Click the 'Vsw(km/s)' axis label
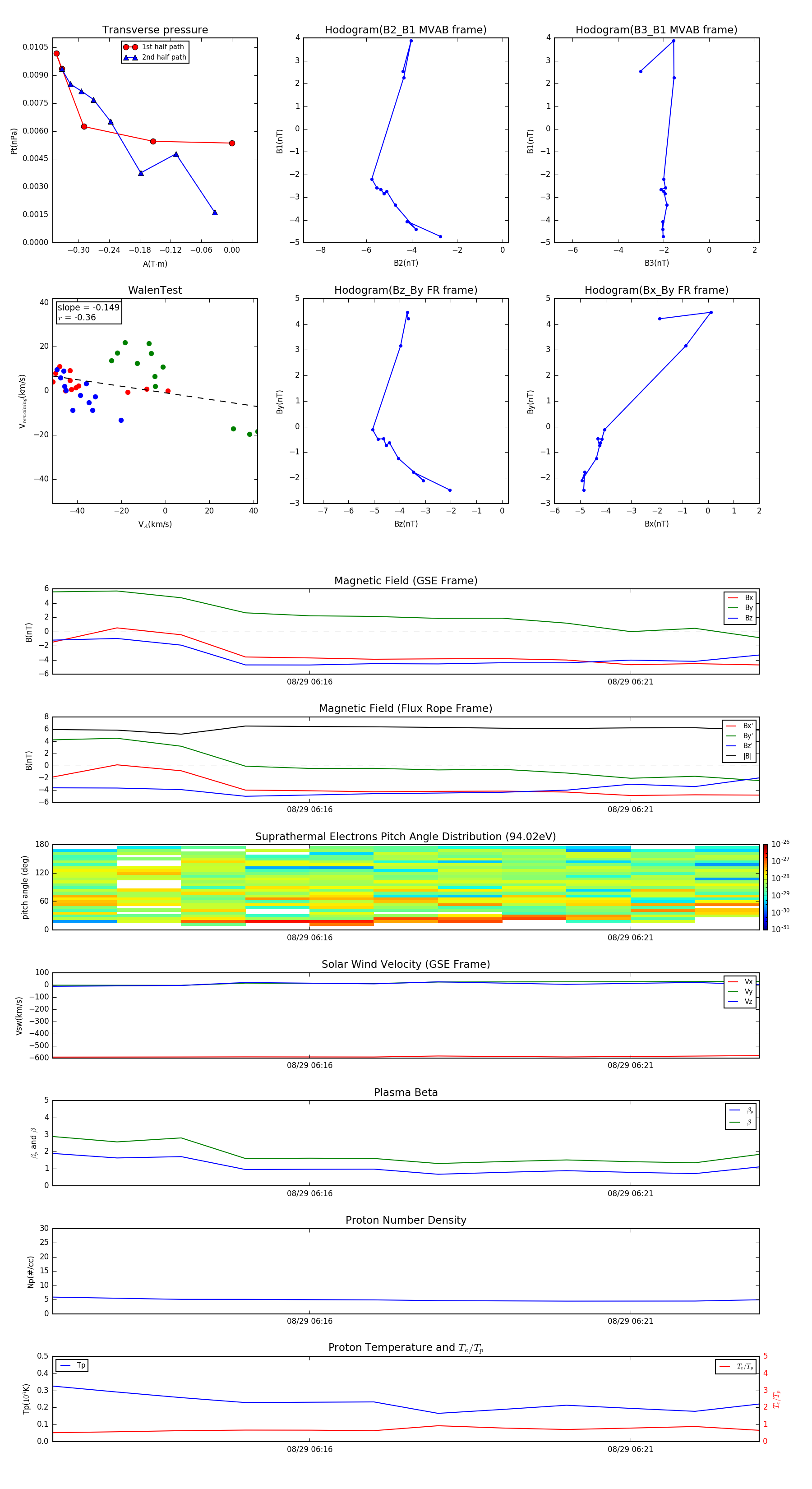 (x=19, y=1016)
